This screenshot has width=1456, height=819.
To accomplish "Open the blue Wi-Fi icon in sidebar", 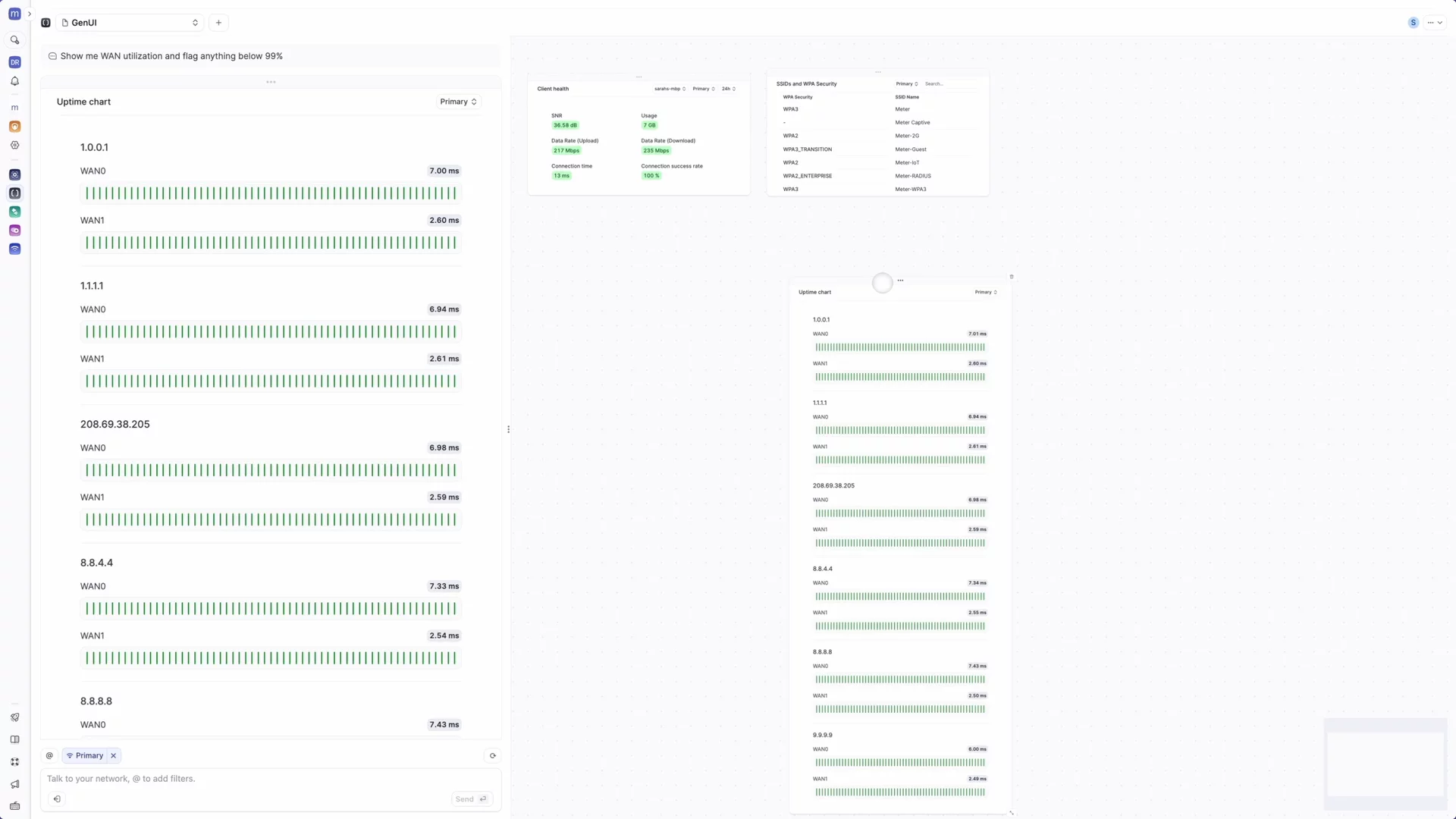I will [x=14, y=249].
